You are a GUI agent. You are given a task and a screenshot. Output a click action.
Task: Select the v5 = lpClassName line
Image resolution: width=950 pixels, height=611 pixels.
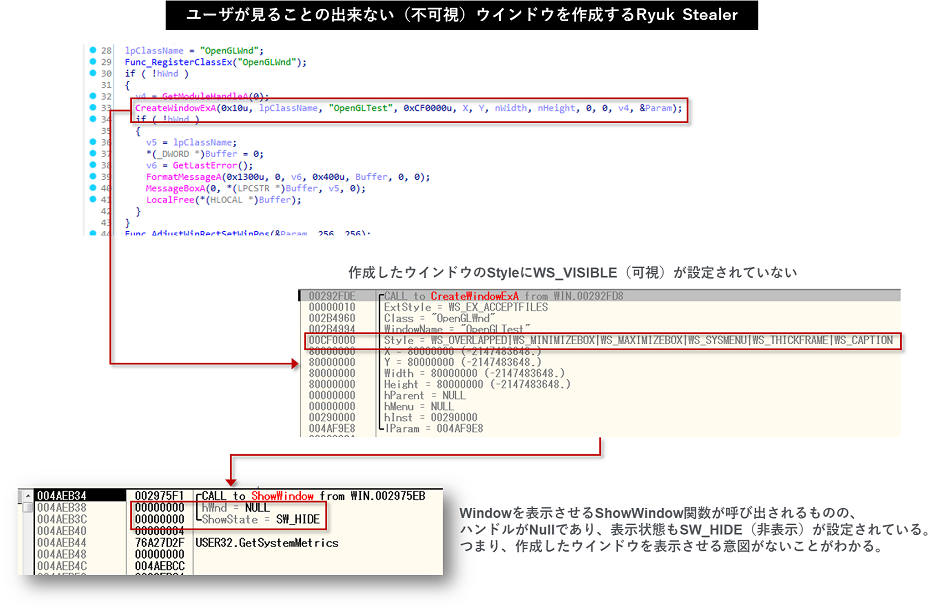coord(191,142)
